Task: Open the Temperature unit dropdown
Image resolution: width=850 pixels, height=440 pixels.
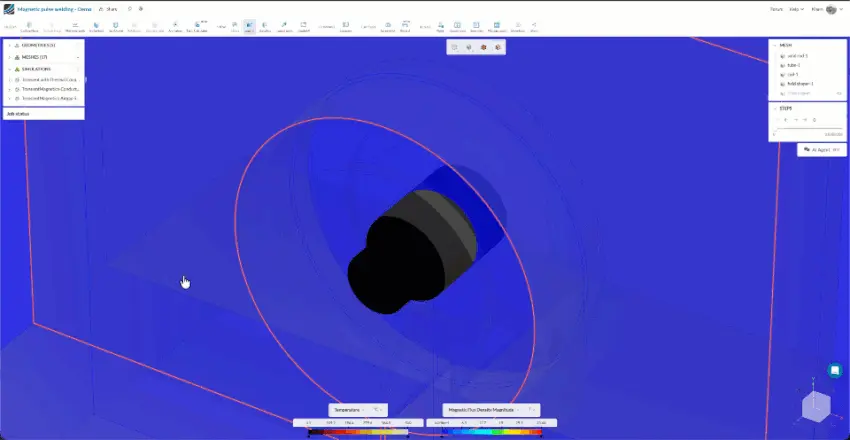Action: coord(377,410)
